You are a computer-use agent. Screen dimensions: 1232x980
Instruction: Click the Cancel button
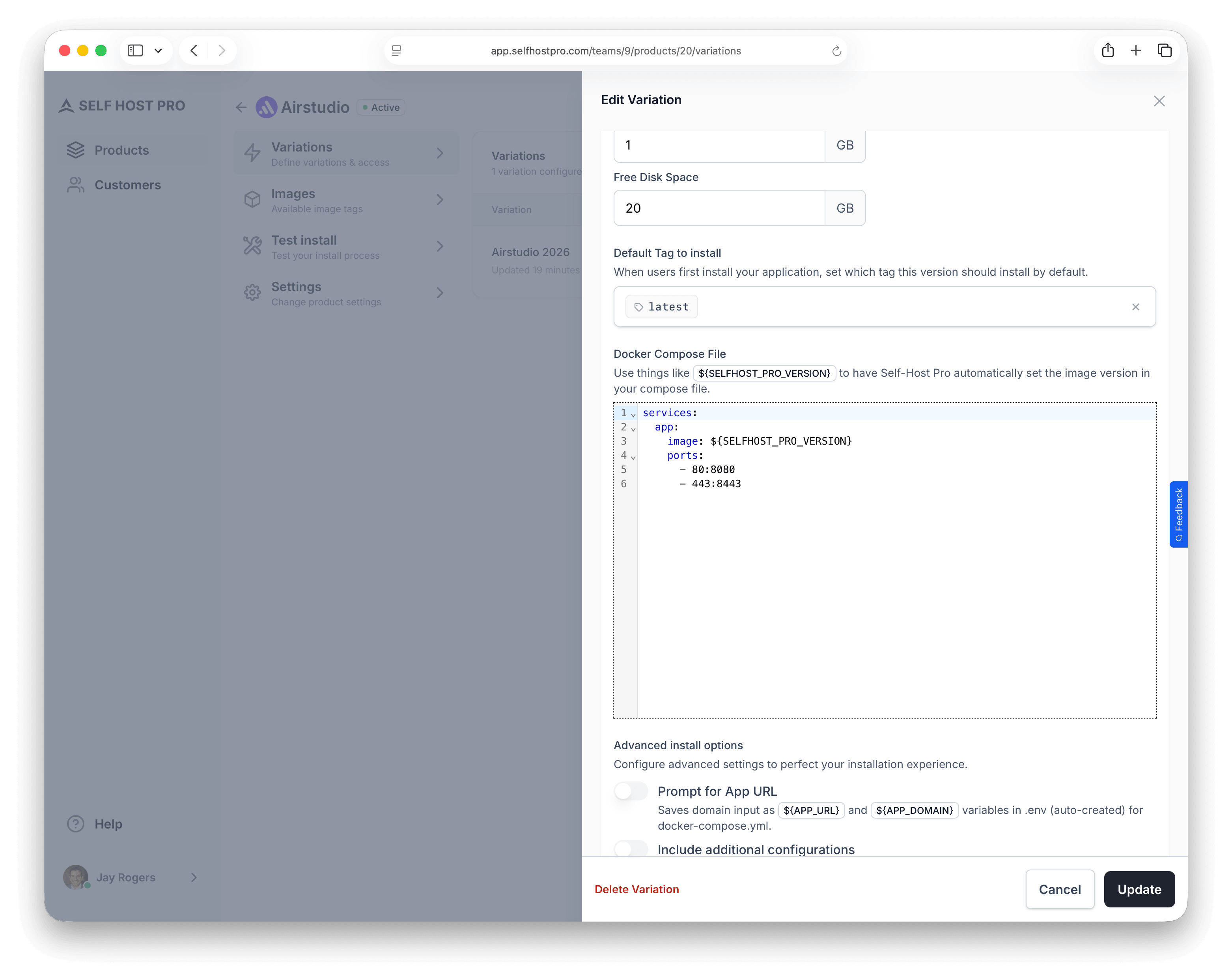click(1059, 888)
